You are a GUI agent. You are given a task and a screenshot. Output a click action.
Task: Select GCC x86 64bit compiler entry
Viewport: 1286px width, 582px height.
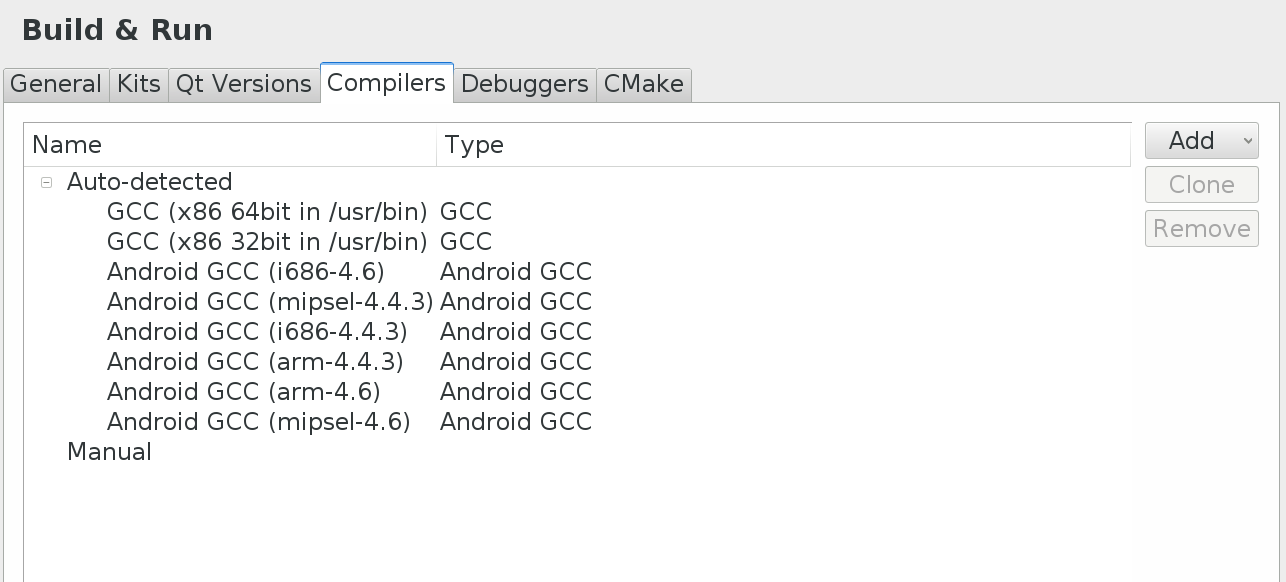point(267,212)
